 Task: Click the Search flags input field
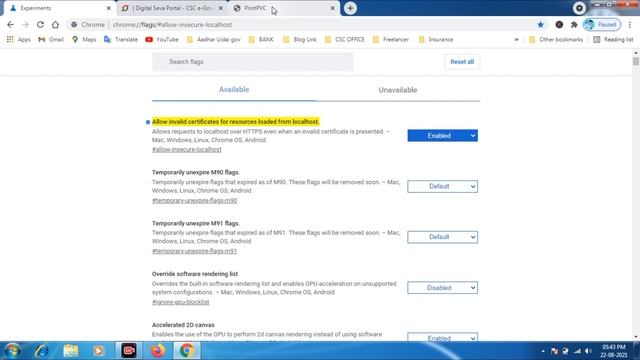tap(253, 62)
